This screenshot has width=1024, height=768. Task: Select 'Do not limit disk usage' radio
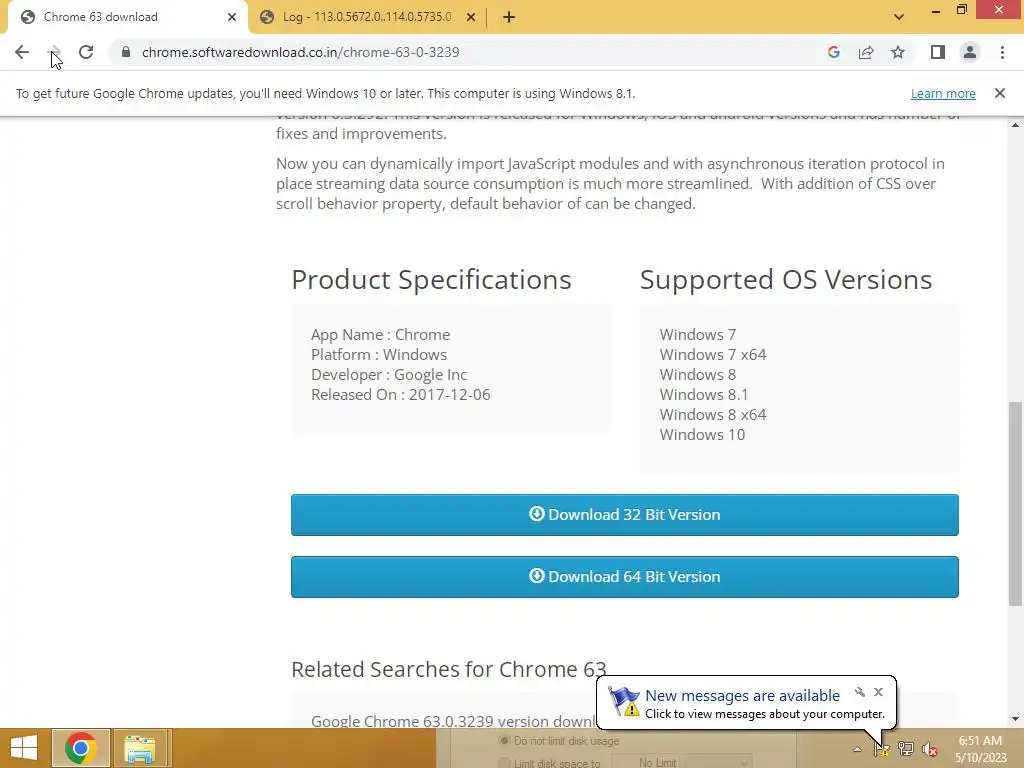tap(504, 741)
